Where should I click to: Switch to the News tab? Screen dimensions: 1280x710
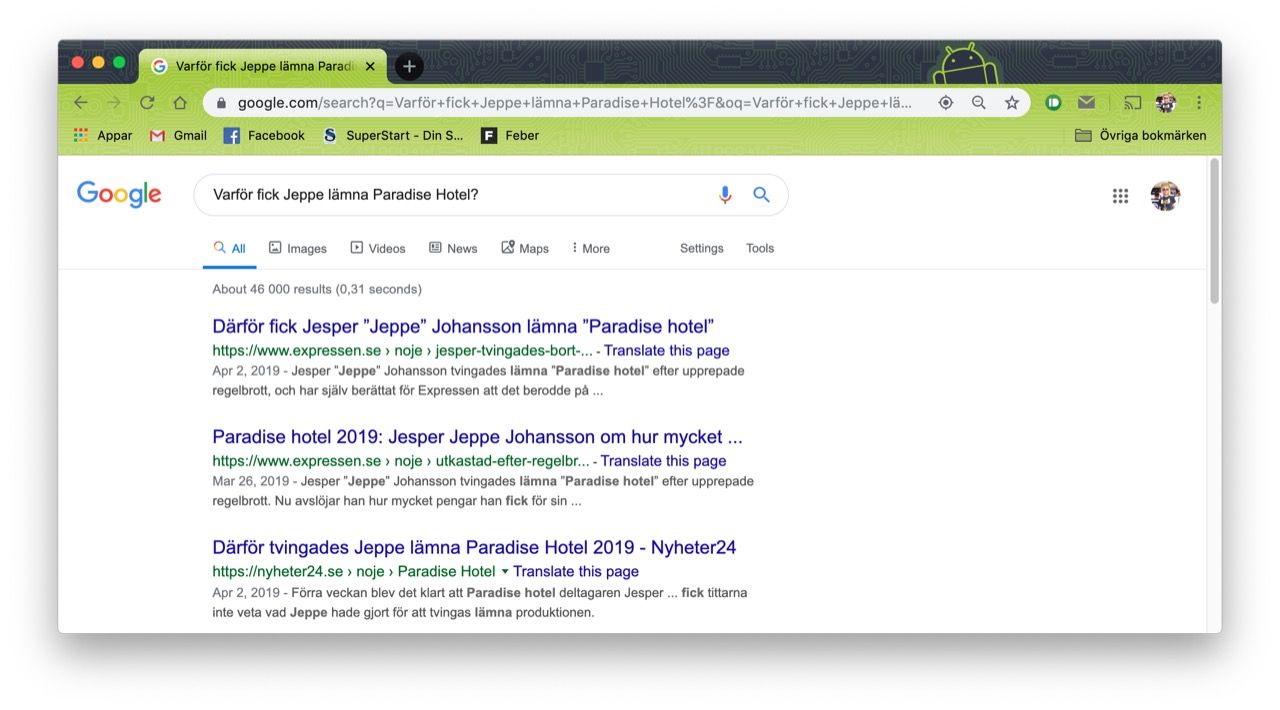(x=453, y=248)
